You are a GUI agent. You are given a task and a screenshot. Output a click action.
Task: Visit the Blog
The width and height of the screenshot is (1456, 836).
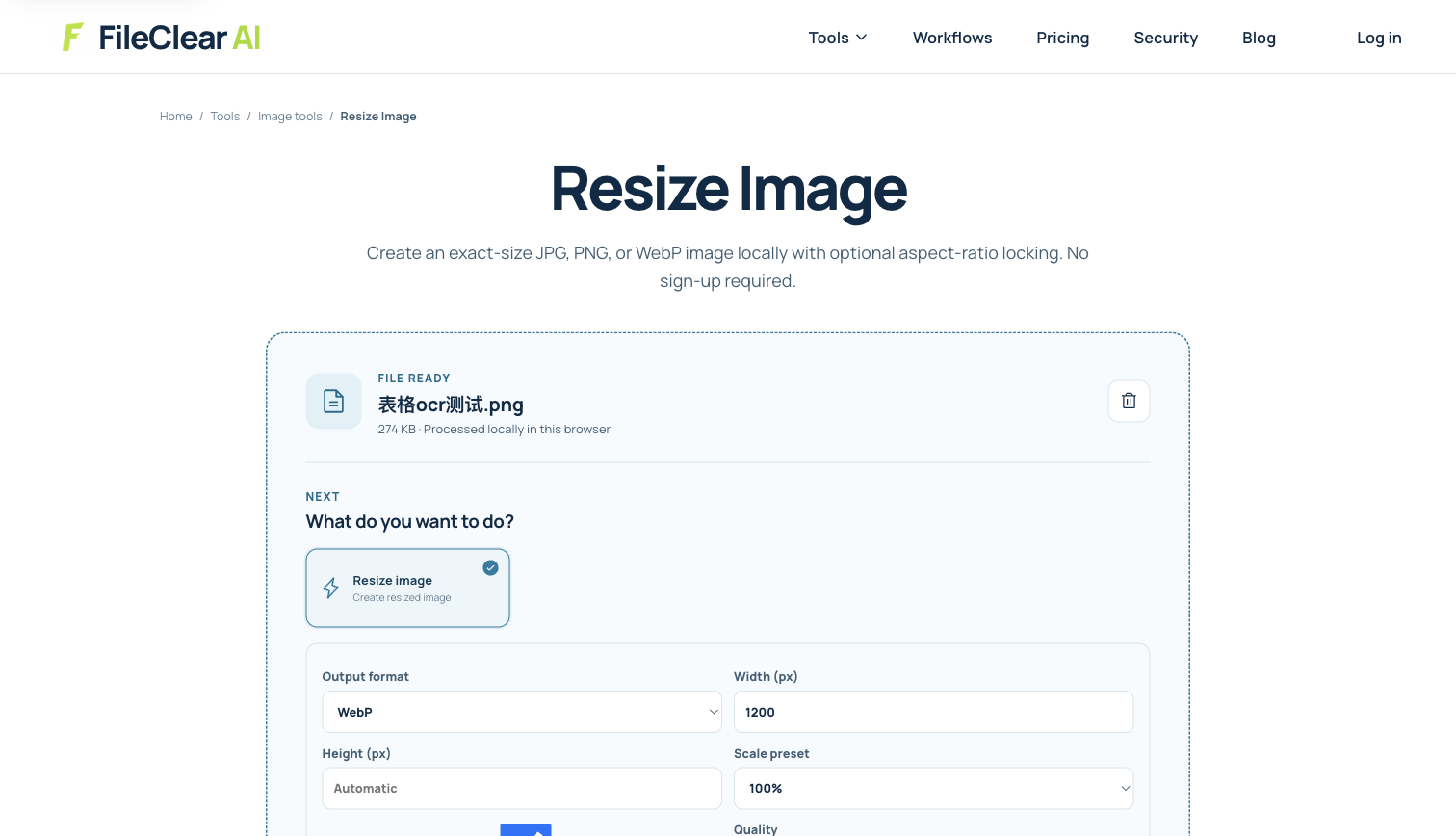1259,38
